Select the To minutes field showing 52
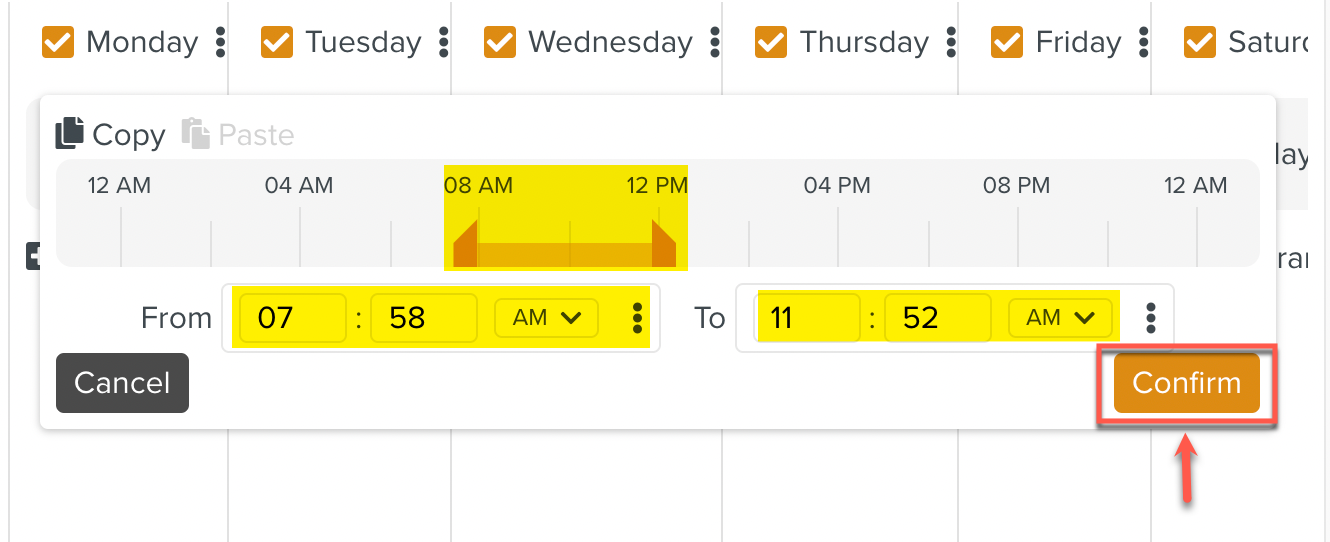 (x=937, y=318)
